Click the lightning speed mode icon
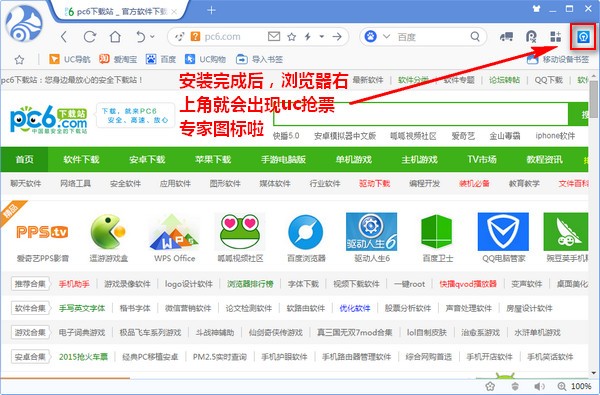This screenshot has height=395, width=600. (308, 37)
